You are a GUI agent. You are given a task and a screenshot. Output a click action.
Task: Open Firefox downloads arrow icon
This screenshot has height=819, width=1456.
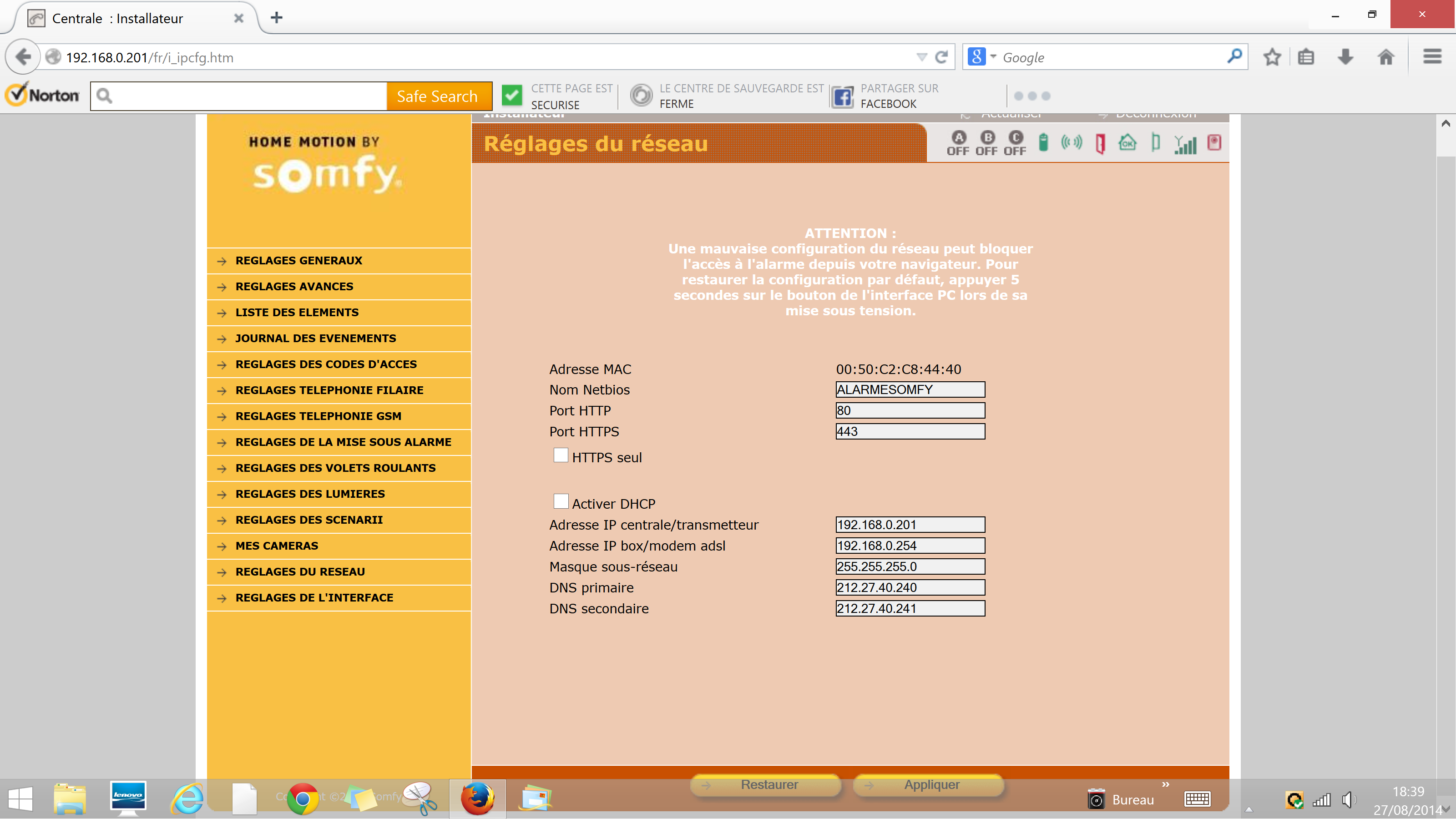1345,57
